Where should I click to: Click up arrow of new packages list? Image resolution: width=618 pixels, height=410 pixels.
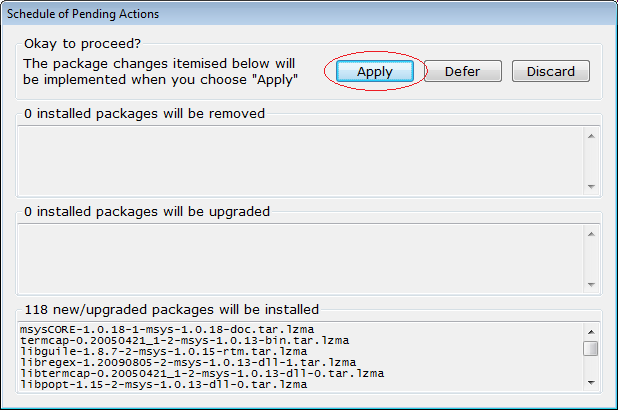pos(591,332)
